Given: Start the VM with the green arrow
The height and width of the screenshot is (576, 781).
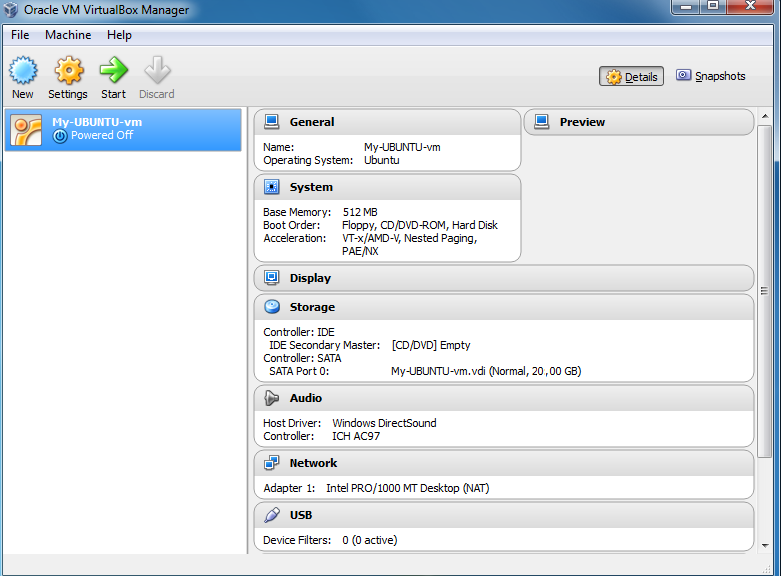Looking at the screenshot, I should (114, 70).
